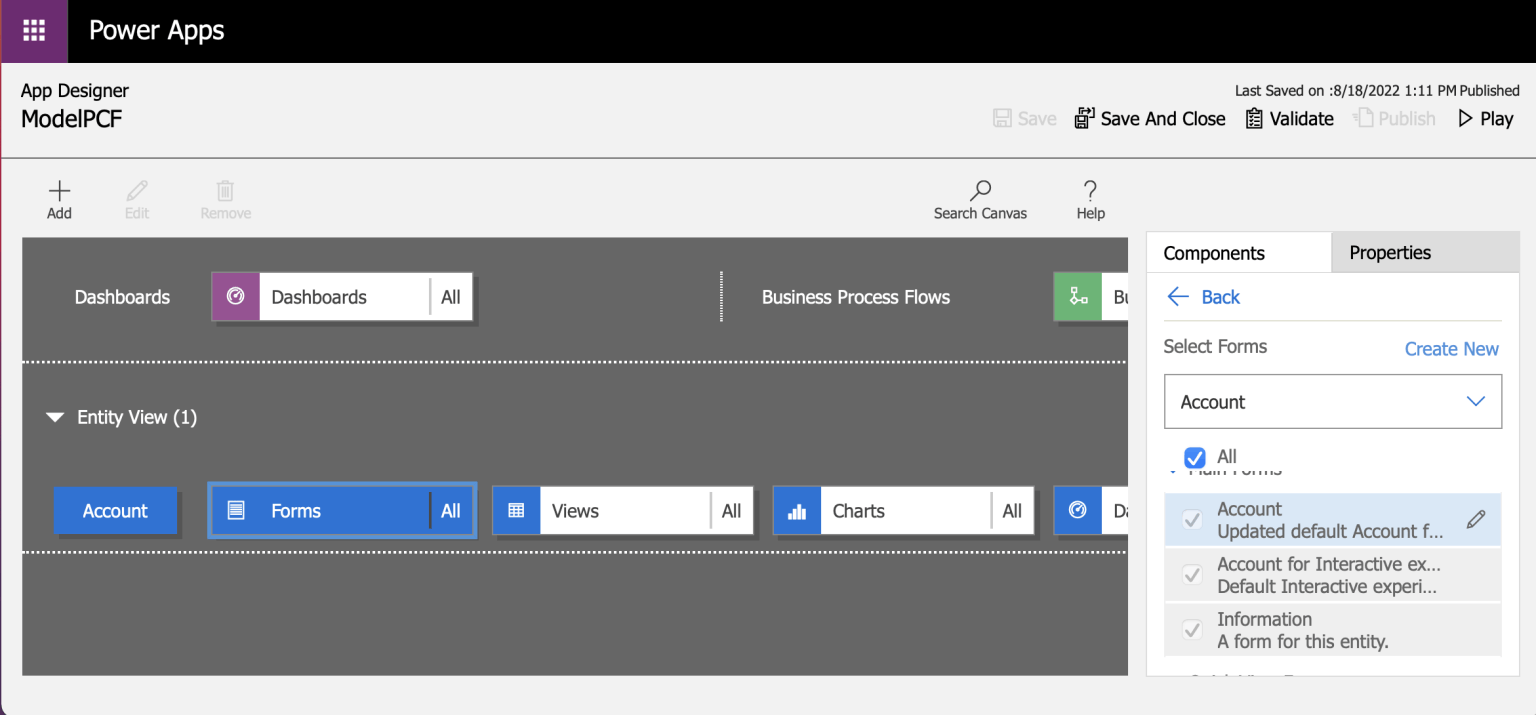Image resolution: width=1536 pixels, height=715 pixels.
Task: Click the Remove trash icon
Action: [226, 190]
